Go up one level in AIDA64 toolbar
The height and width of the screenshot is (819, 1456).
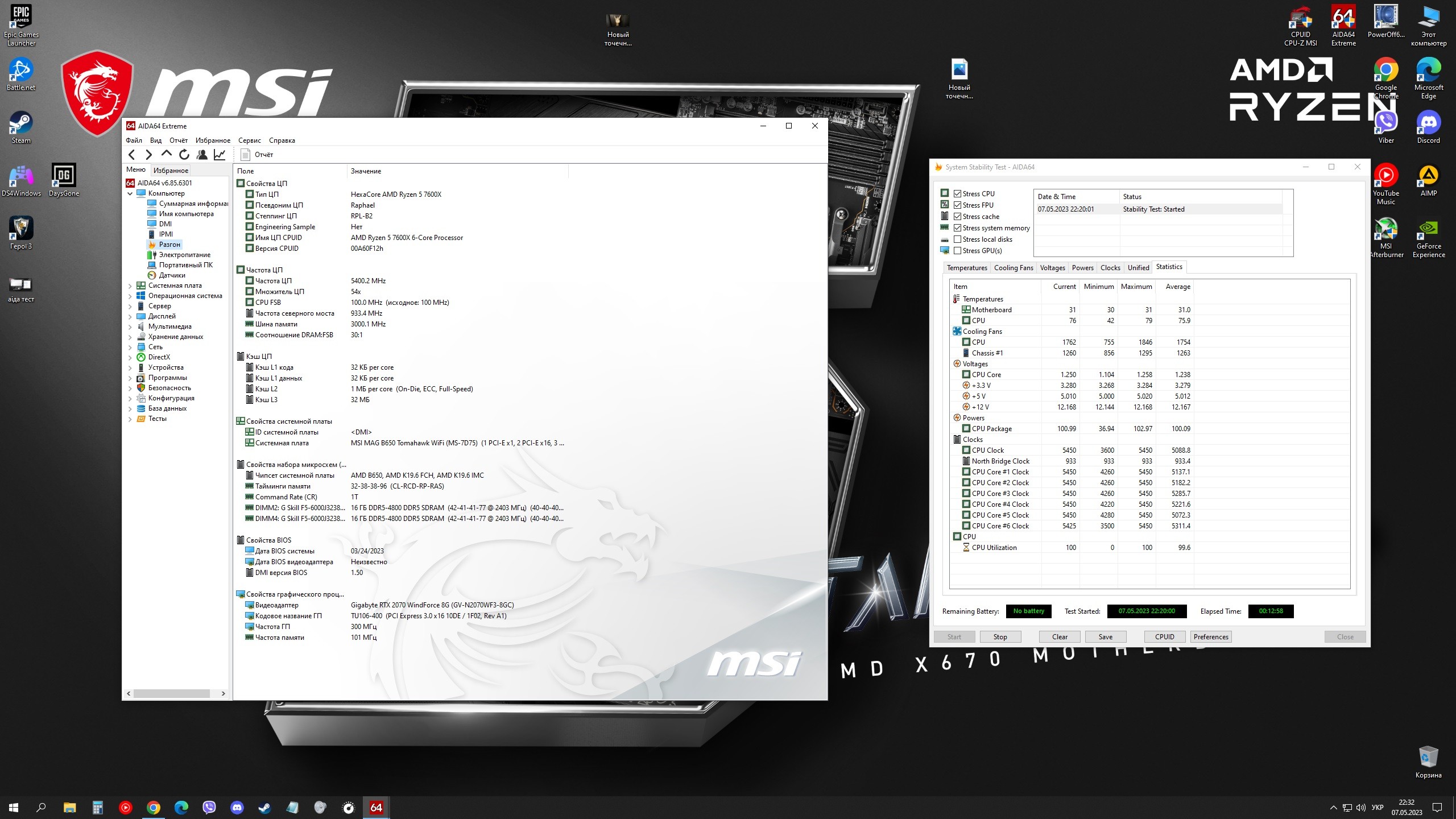pyautogui.click(x=167, y=155)
